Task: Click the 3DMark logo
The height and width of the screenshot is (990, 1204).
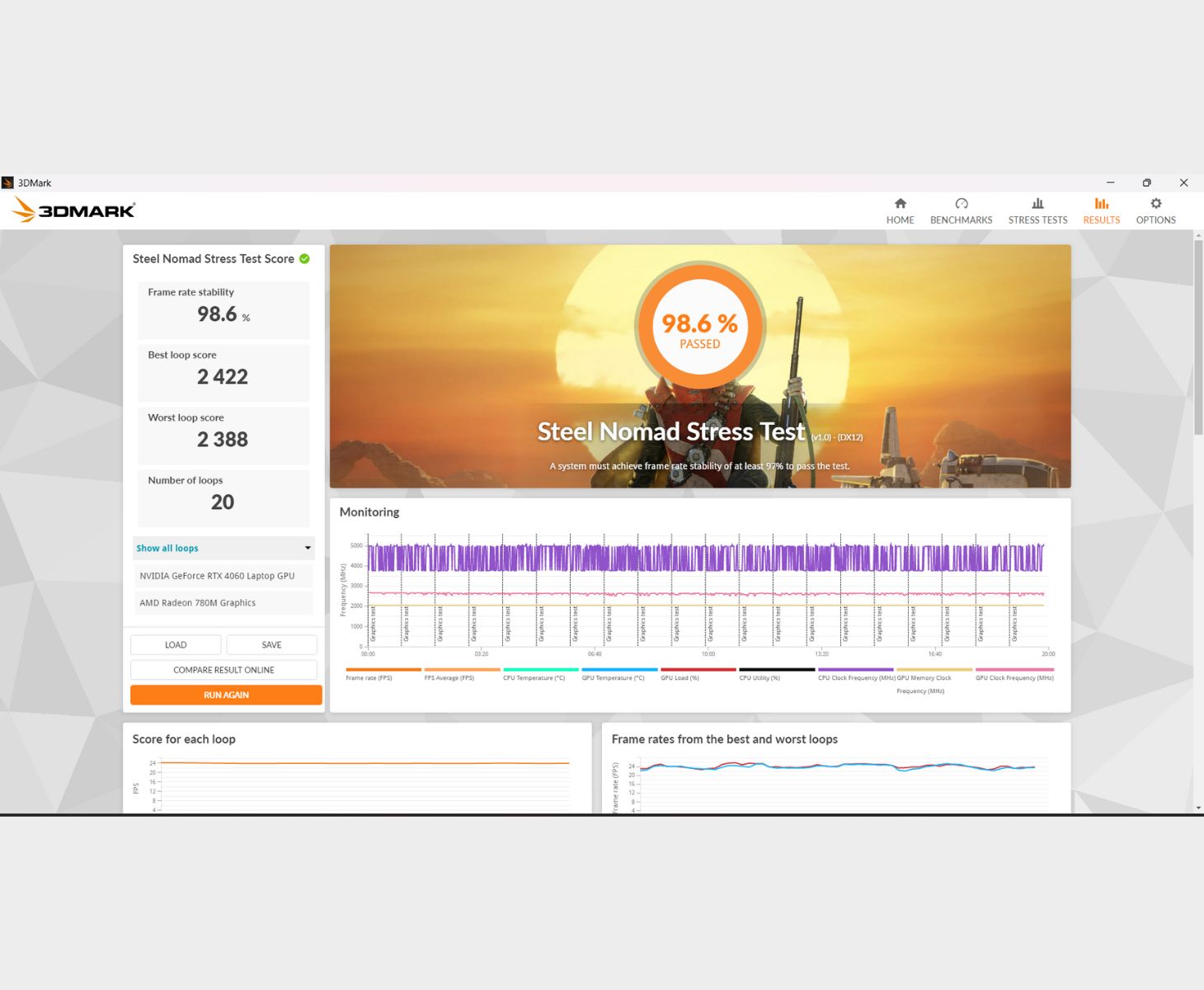Action: 74,210
